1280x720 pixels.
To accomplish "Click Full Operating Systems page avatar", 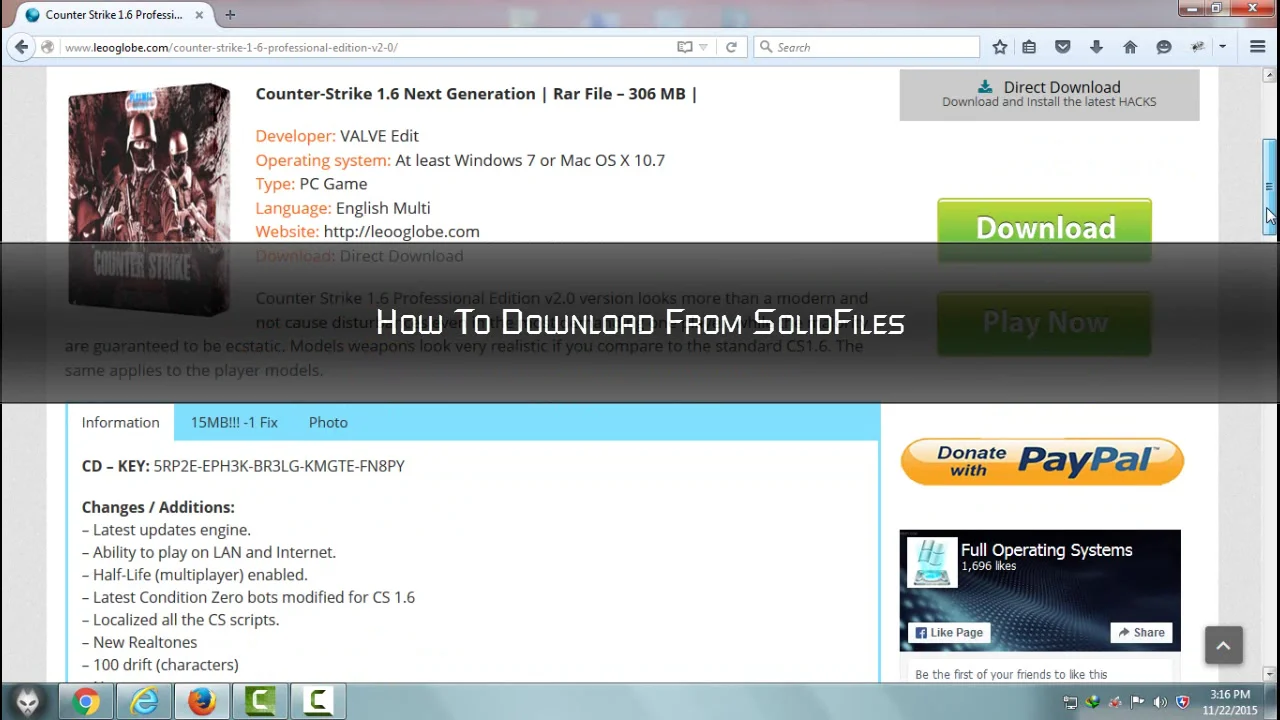I will point(932,562).
